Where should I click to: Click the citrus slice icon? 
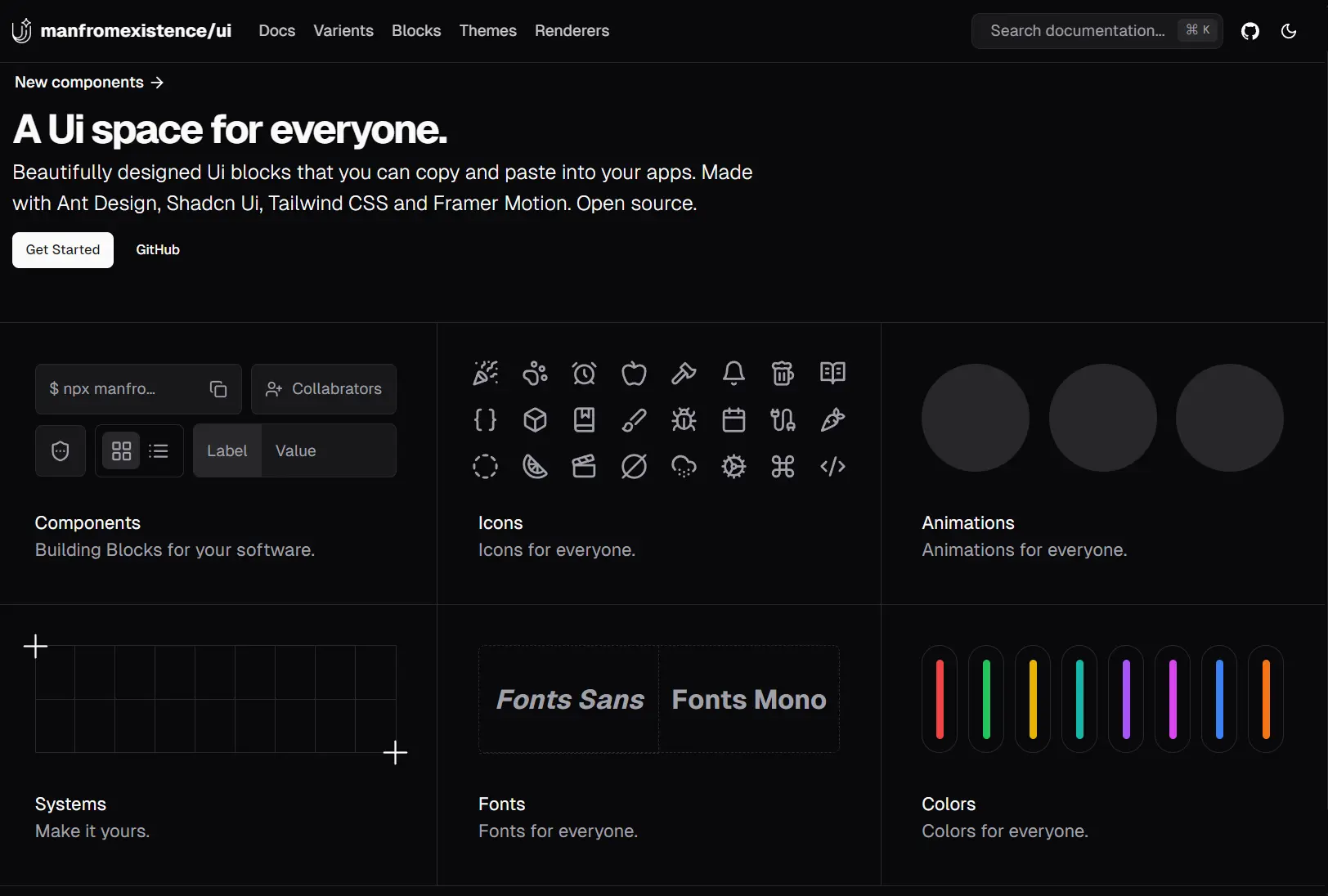535,467
